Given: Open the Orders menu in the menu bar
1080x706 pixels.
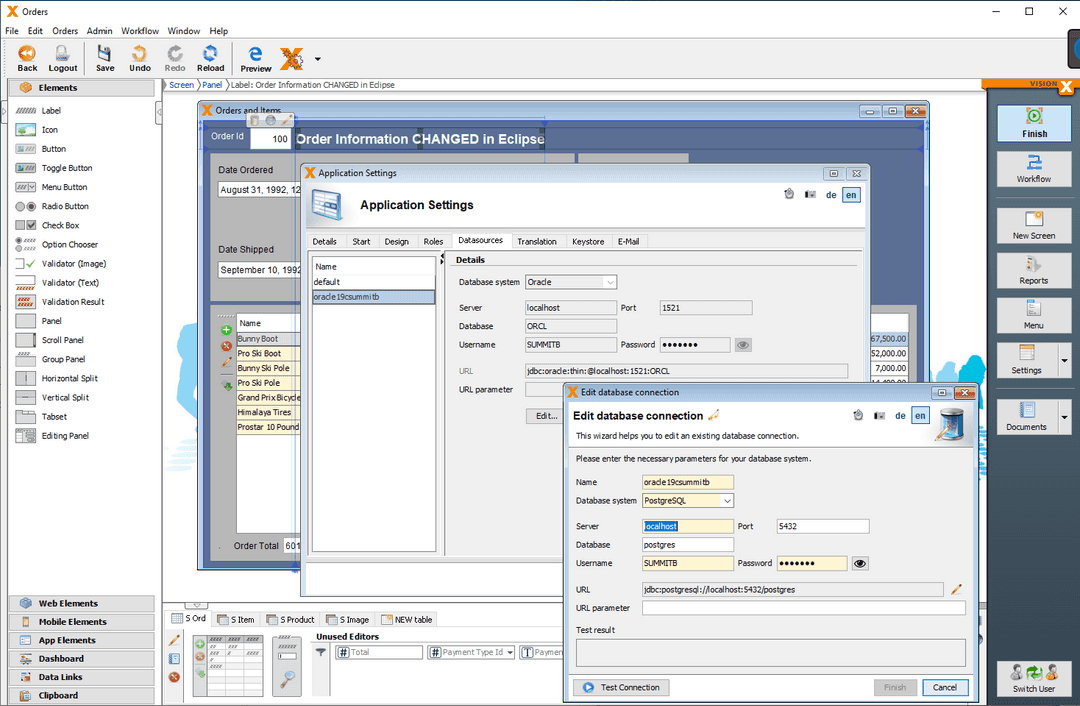Looking at the screenshot, I should point(64,31).
